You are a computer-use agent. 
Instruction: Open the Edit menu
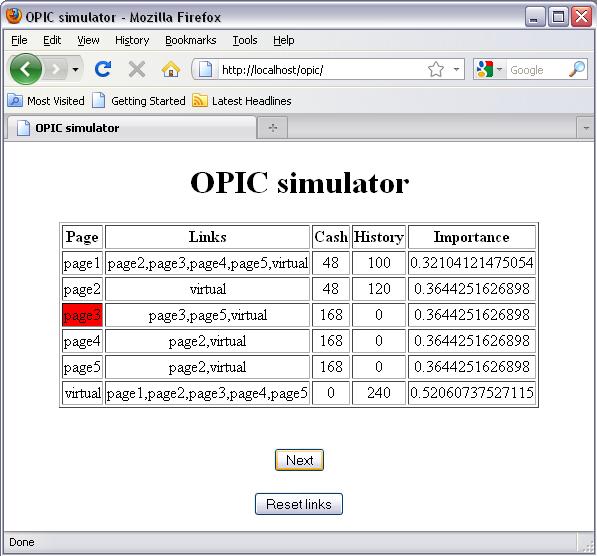(52, 40)
